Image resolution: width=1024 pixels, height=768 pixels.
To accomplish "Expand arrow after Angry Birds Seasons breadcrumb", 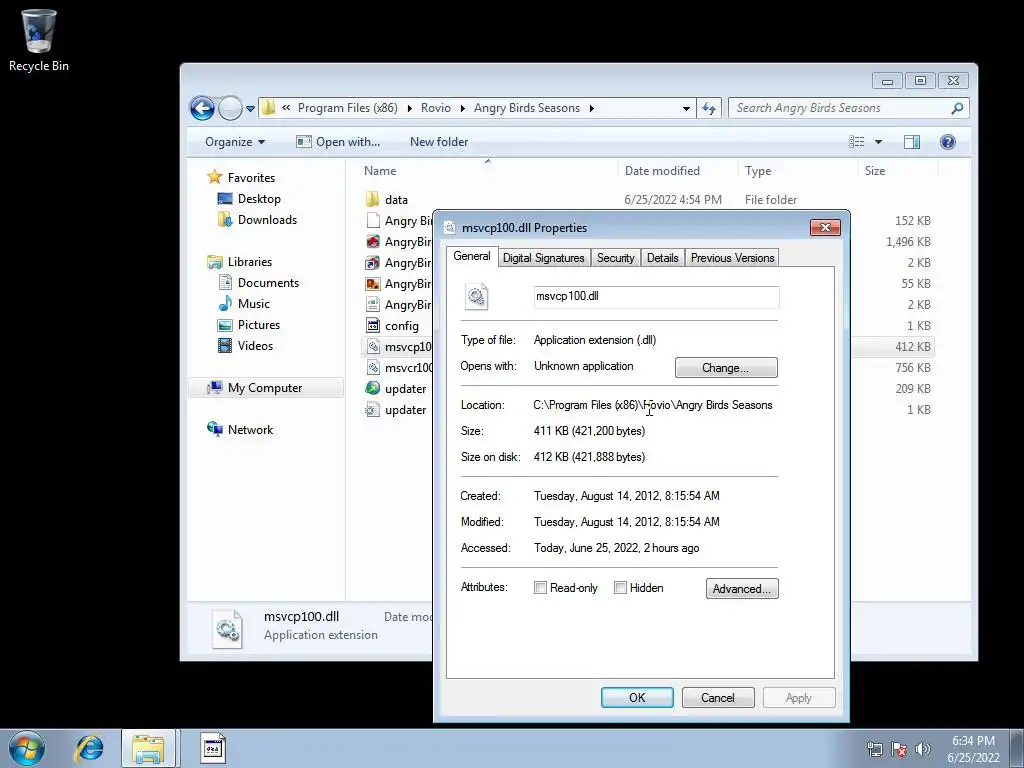I will (x=592, y=108).
